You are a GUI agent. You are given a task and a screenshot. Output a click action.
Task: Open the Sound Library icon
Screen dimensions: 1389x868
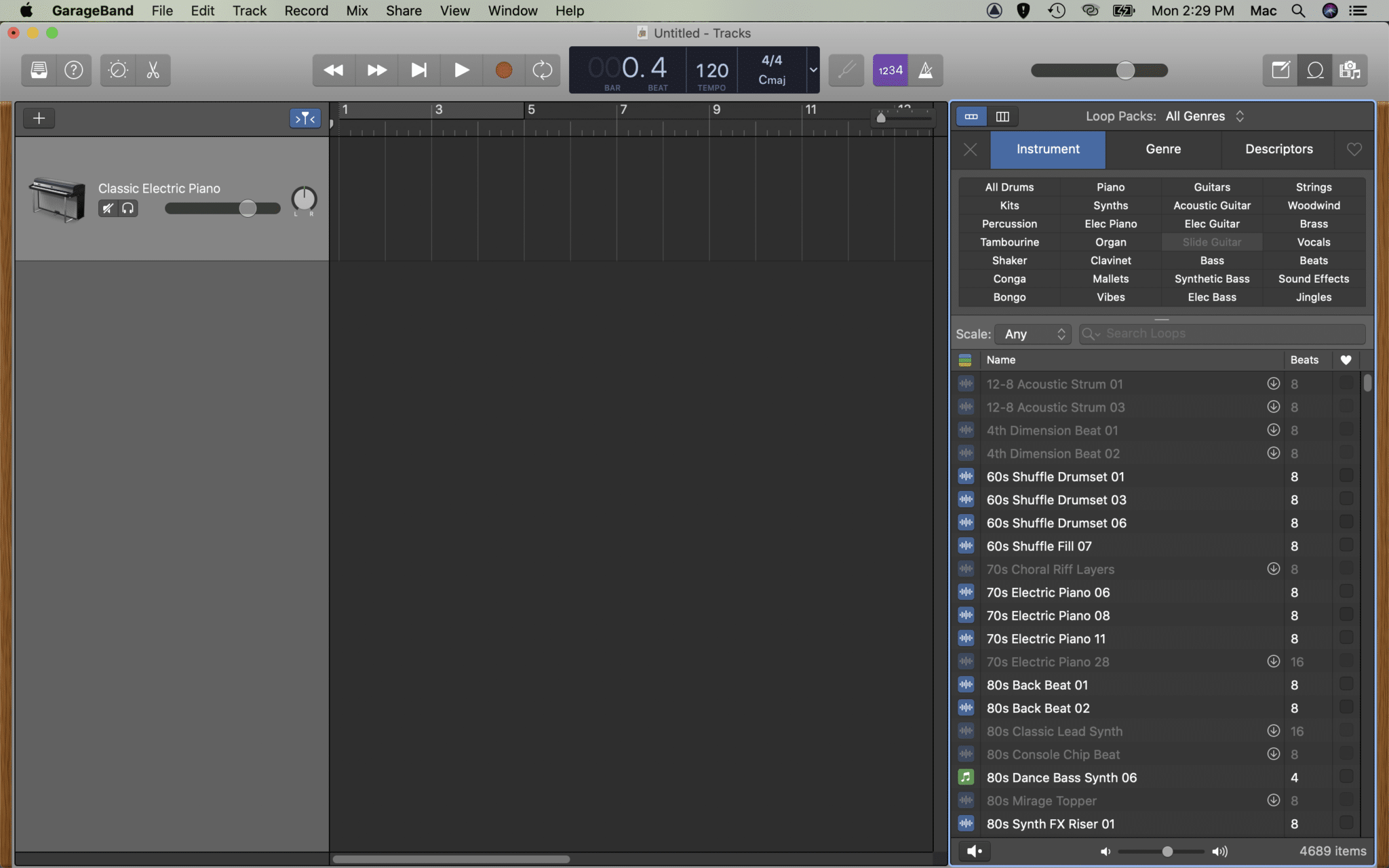[38, 70]
